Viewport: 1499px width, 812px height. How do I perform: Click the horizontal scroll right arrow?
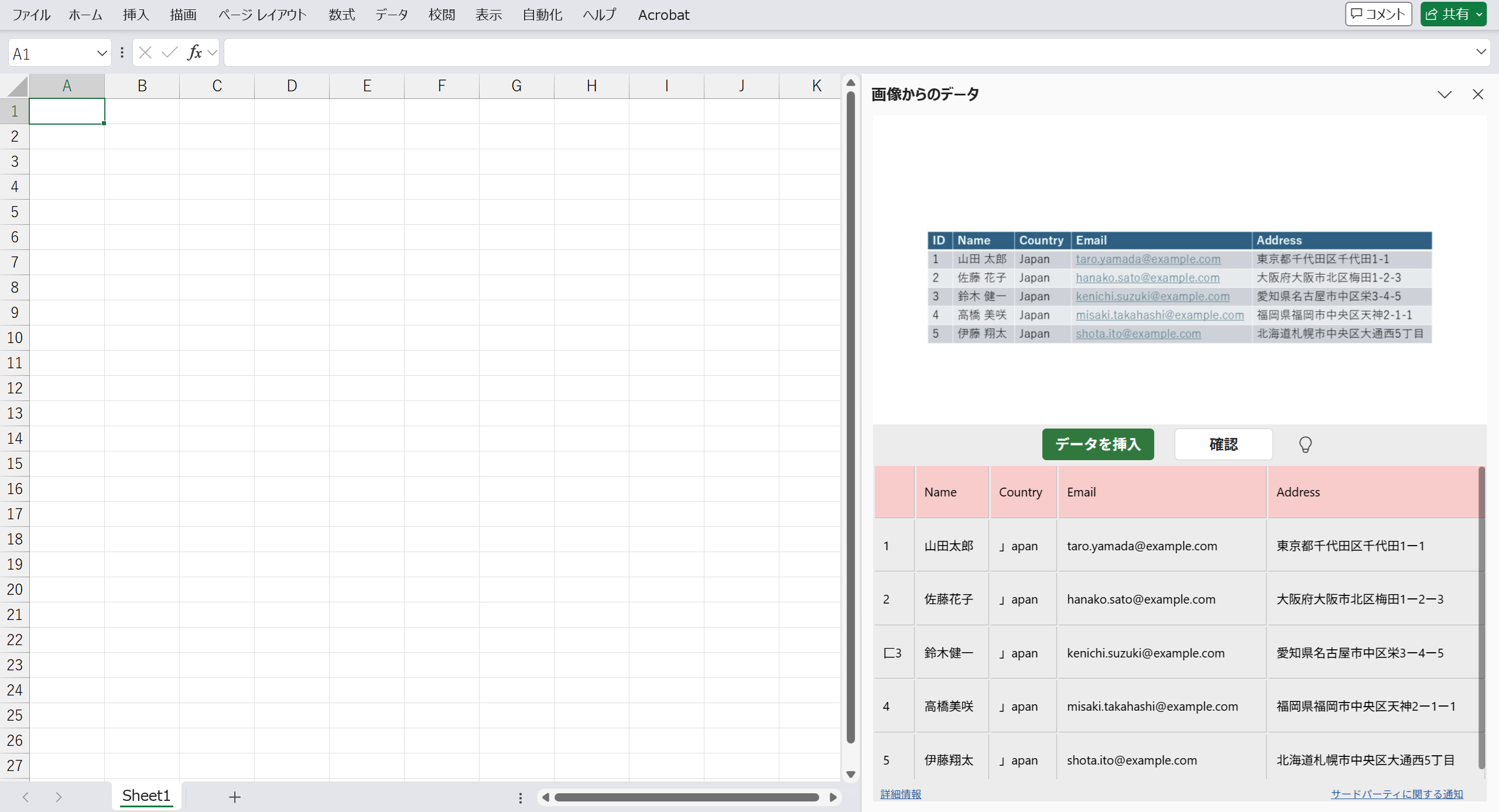point(833,797)
